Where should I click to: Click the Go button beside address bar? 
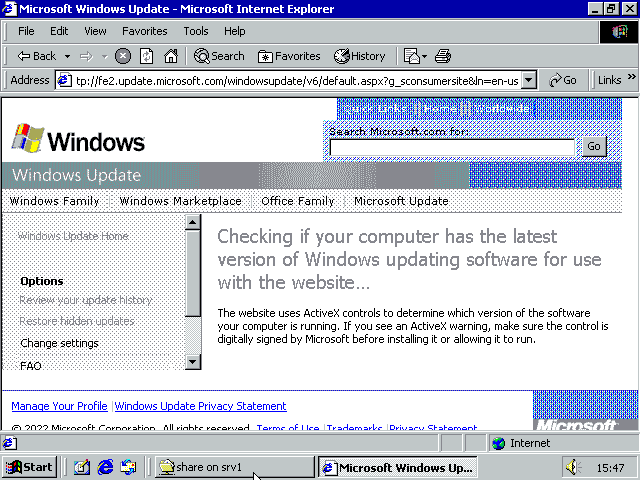tap(563, 80)
